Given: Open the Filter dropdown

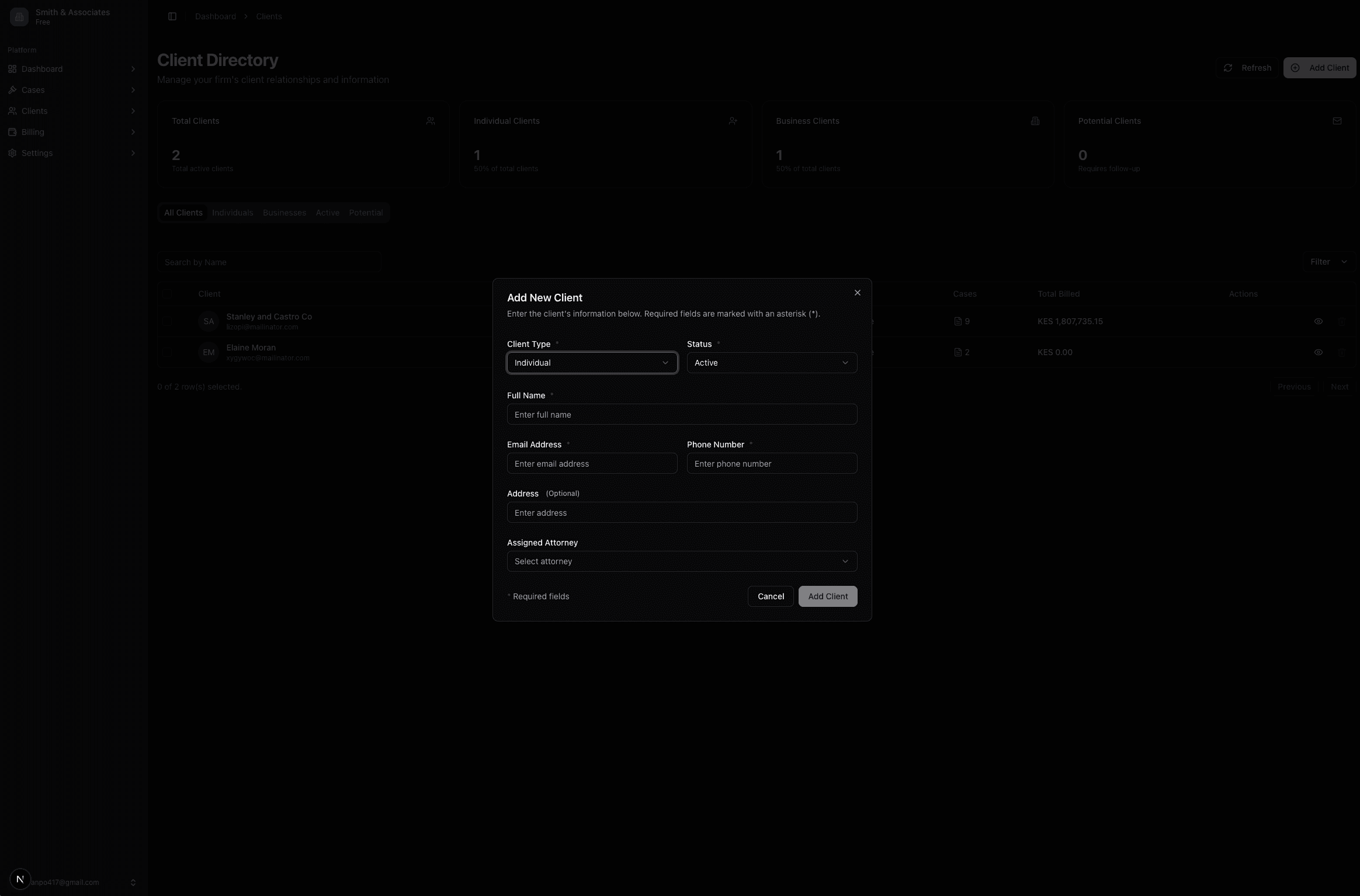Looking at the screenshot, I should pyautogui.click(x=1328, y=262).
